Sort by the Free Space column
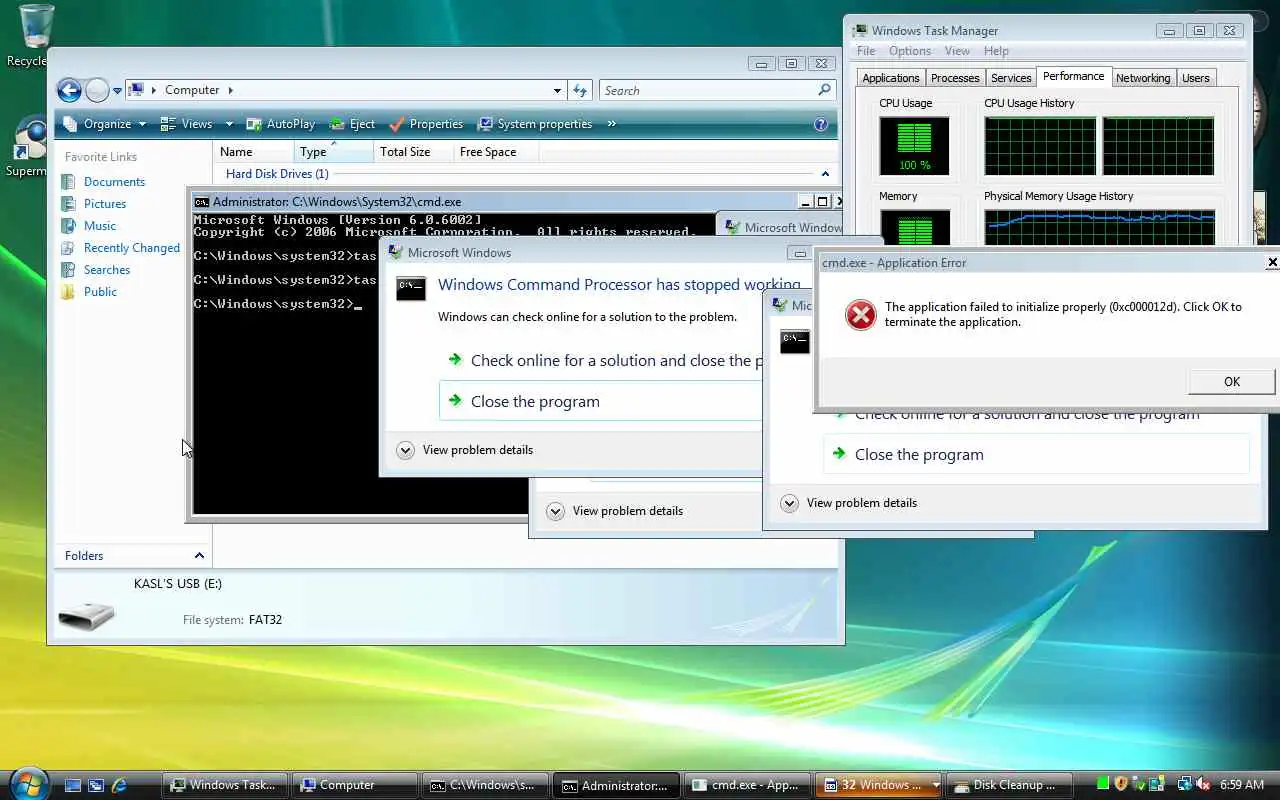 point(495,152)
